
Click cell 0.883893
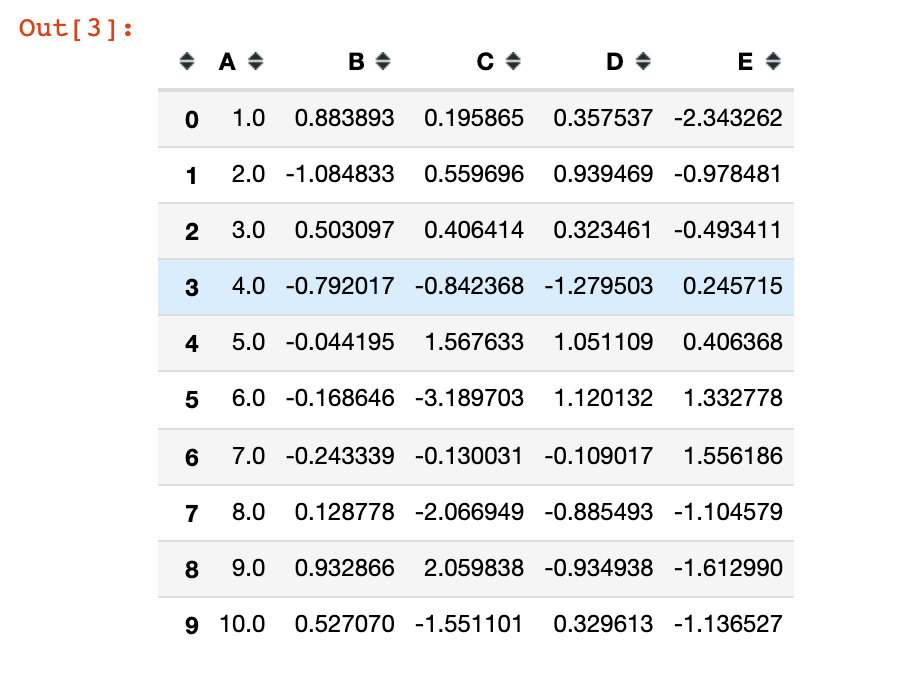(x=345, y=118)
